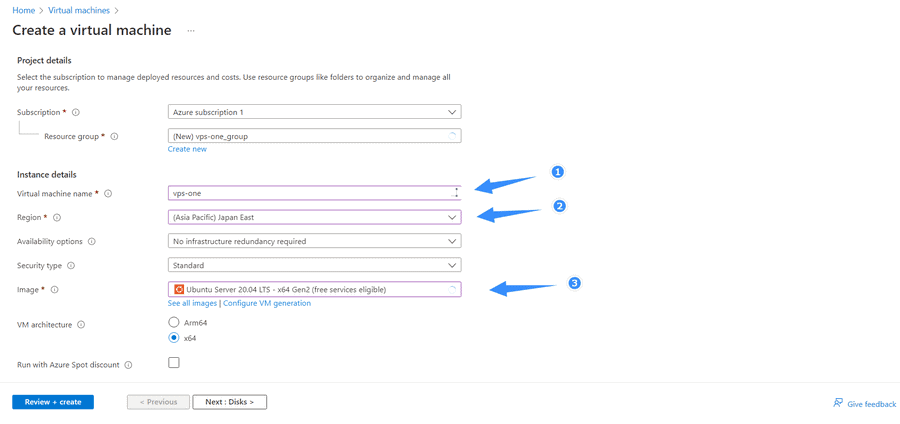Click the Azure Spot discount info icon
Image resolution: width=900 pixels, height=424 pixels.
click(x=129, y=365)
